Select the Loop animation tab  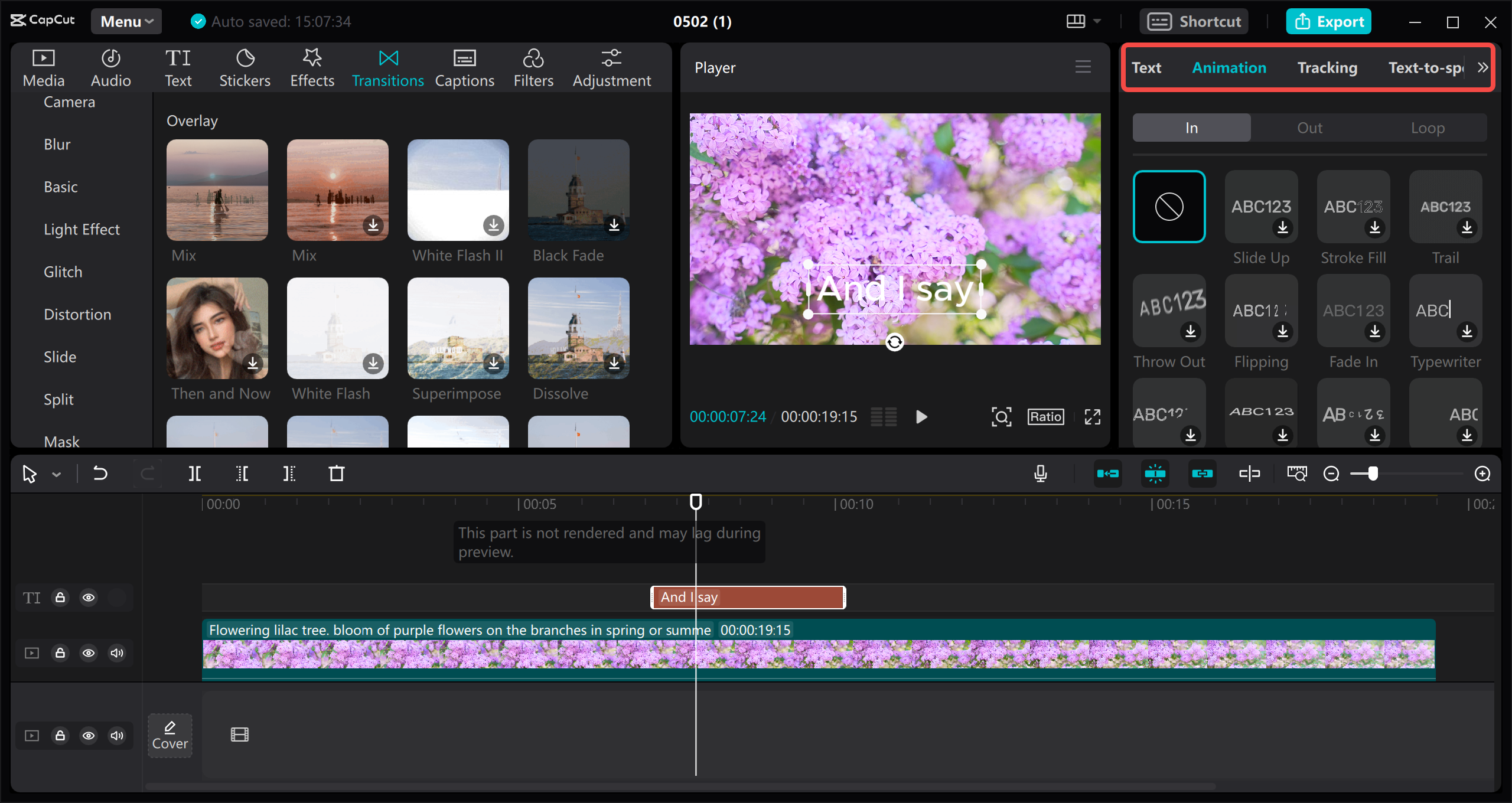click(x=1428, y=128)
